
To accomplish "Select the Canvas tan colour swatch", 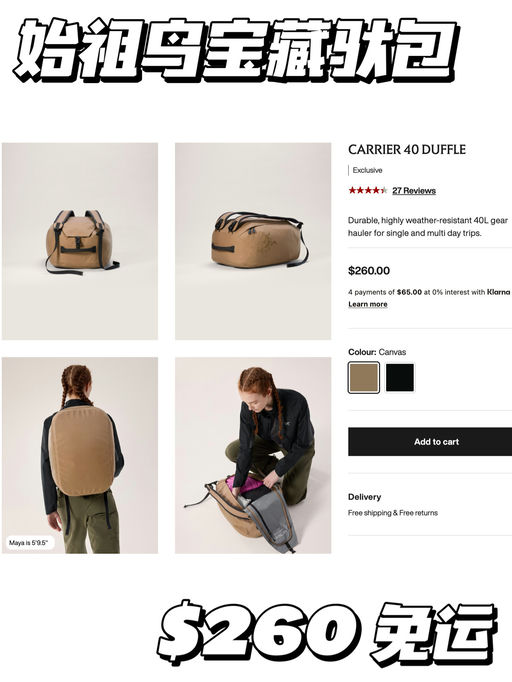I will pos(364,378).
